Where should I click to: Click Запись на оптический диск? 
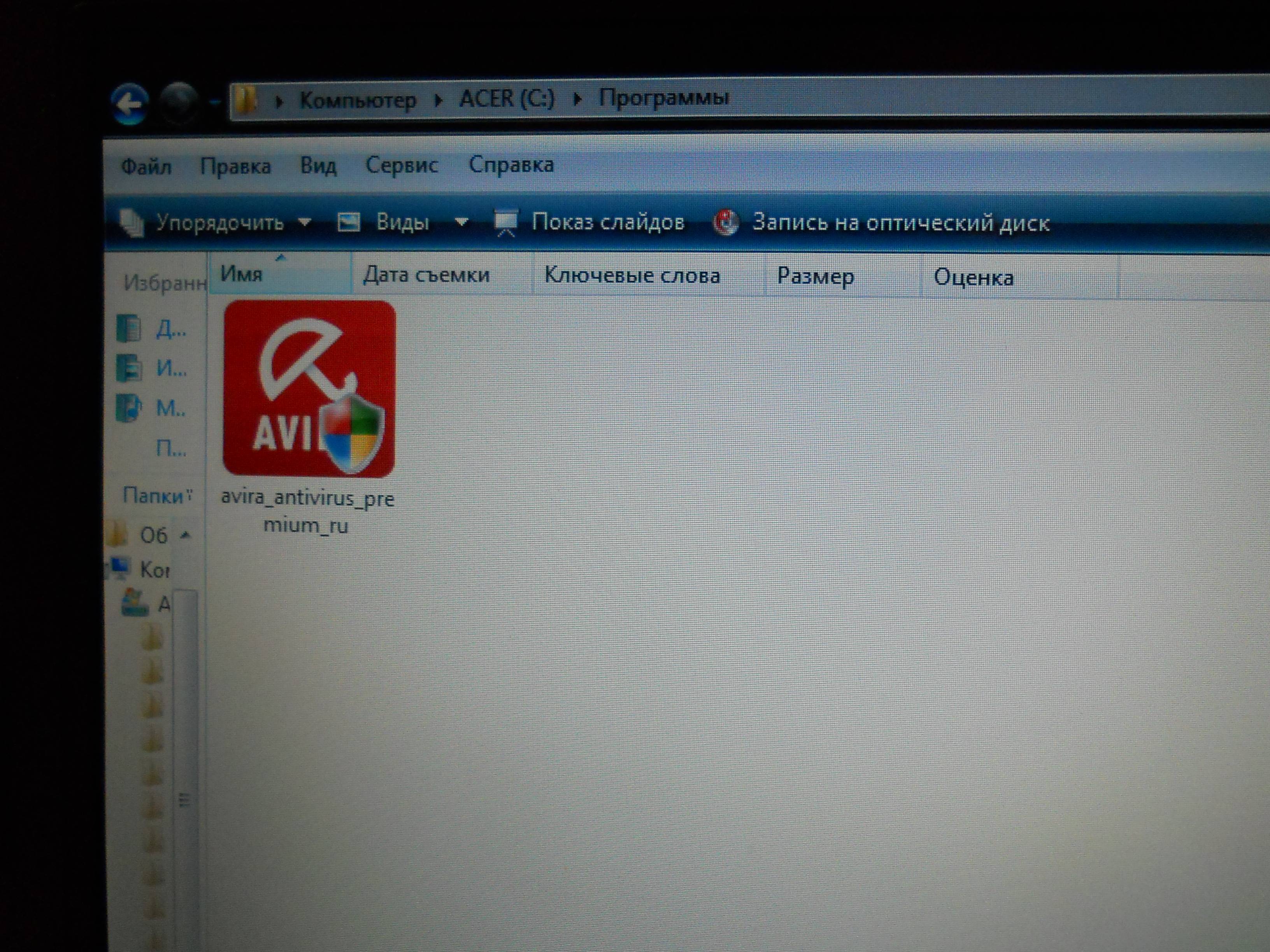point(882,223)
